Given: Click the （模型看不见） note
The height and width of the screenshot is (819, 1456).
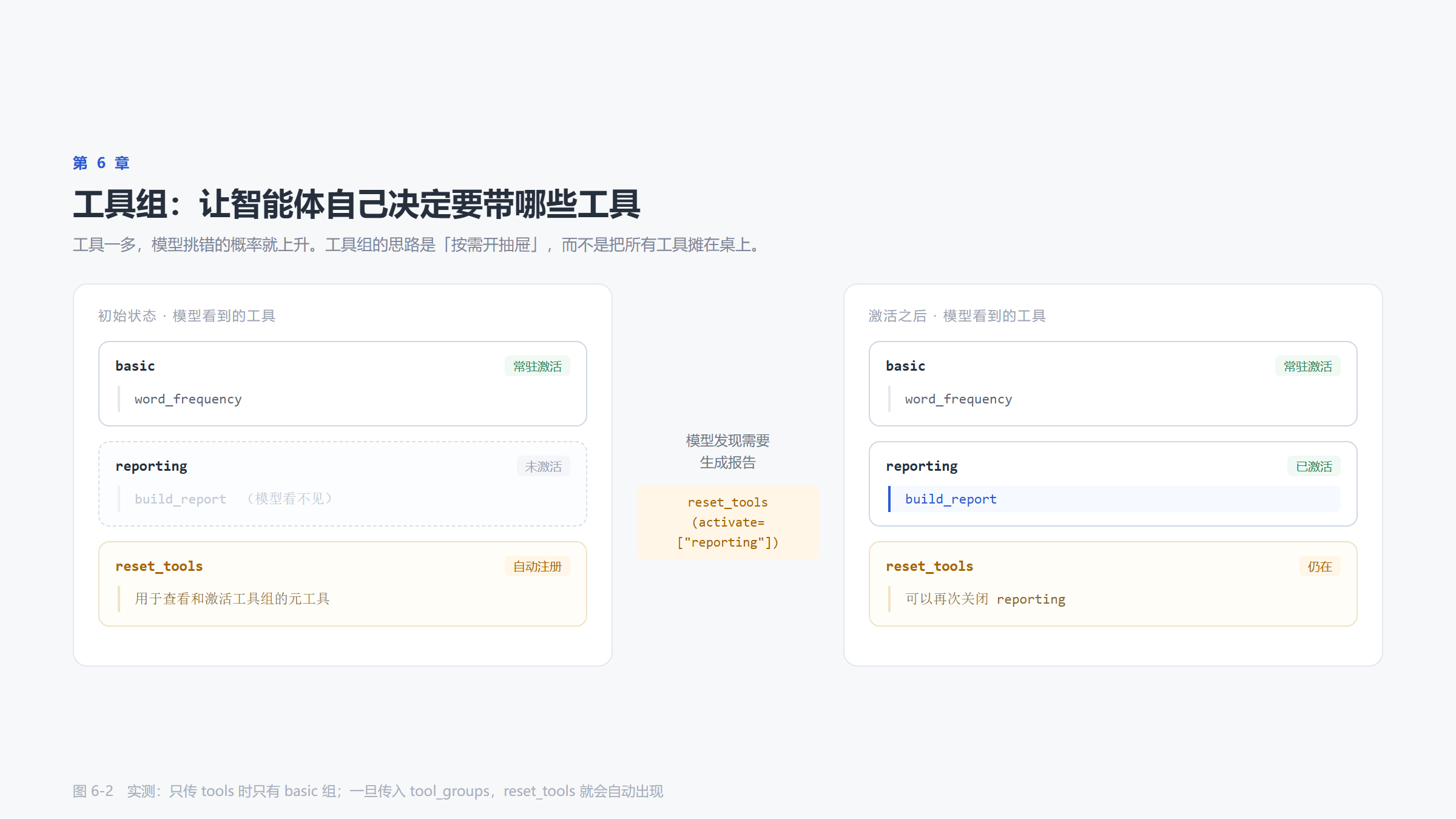Looking at the screenshot, I should click(x=289, y=499).
